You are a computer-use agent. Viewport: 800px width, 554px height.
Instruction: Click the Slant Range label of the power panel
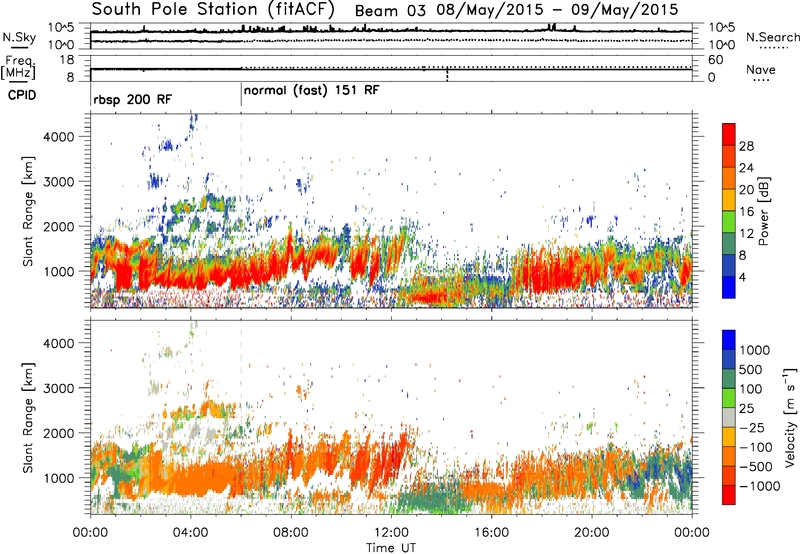(x=28, y=211)
